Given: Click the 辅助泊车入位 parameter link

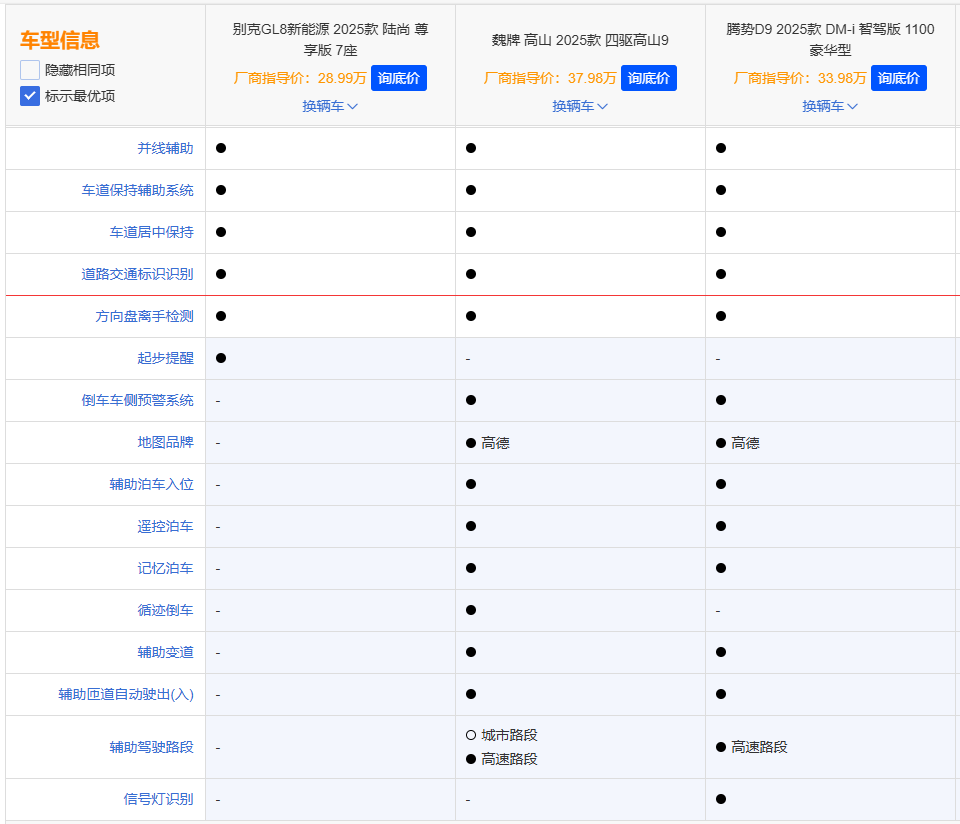Looking at the screenshot, I should tap(152, 484).
